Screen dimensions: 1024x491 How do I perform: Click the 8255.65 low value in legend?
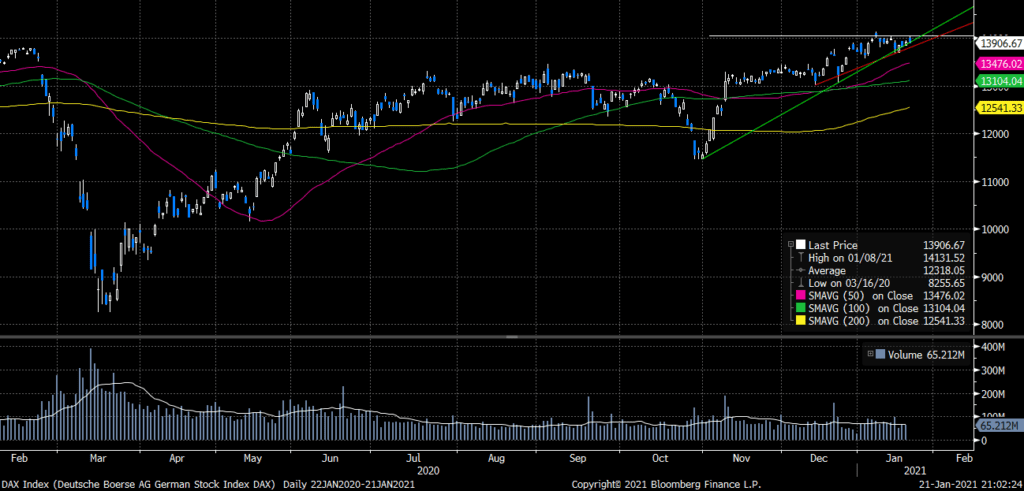(x=946, y=283)
